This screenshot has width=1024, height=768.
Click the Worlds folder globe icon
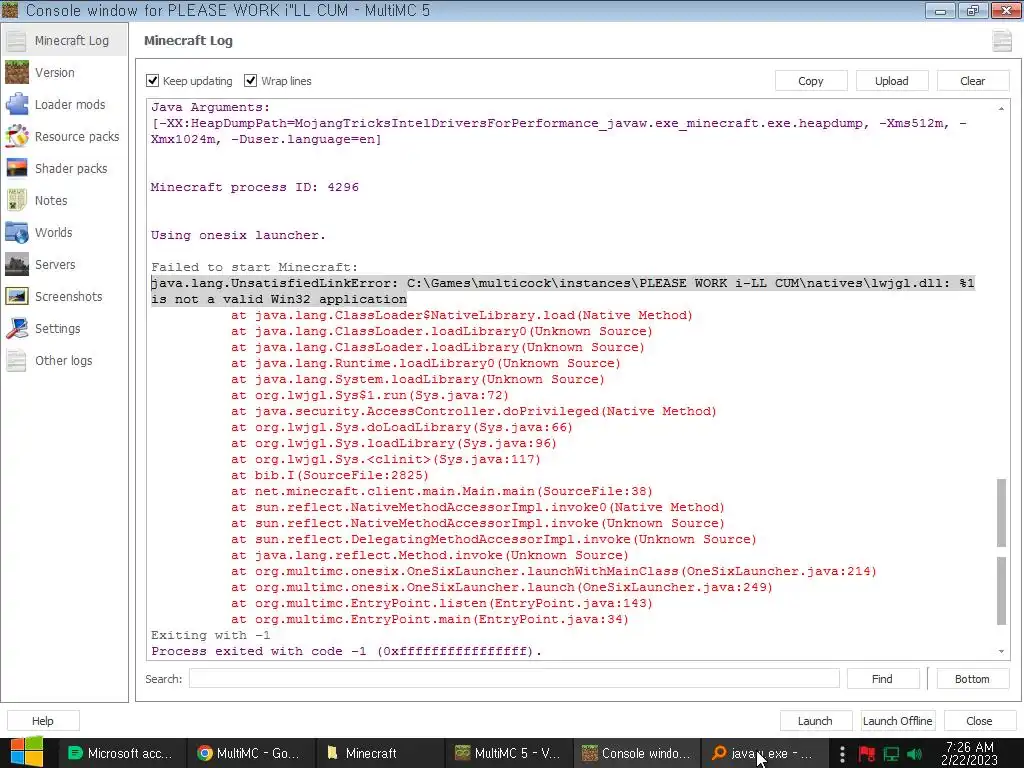16,232
